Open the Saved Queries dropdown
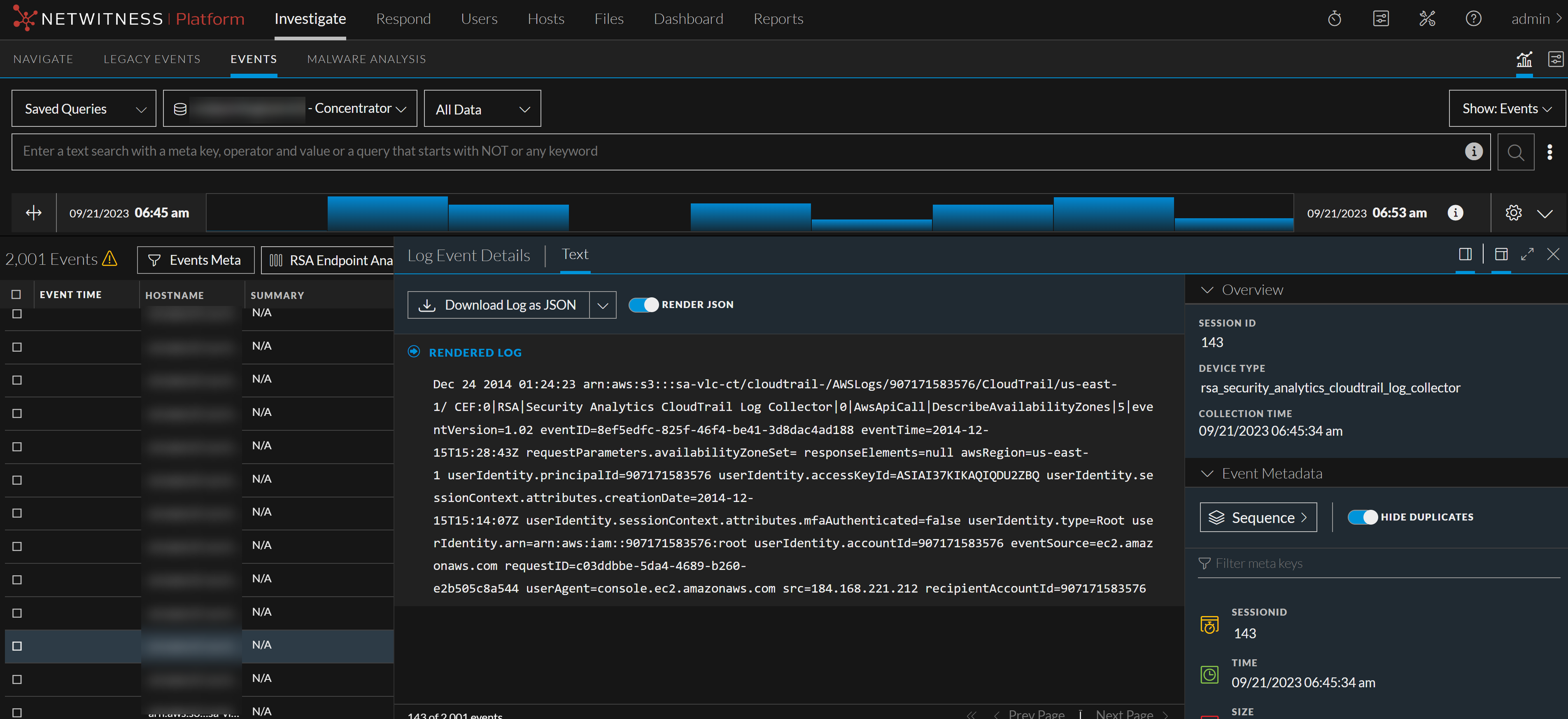 (84, 109)
